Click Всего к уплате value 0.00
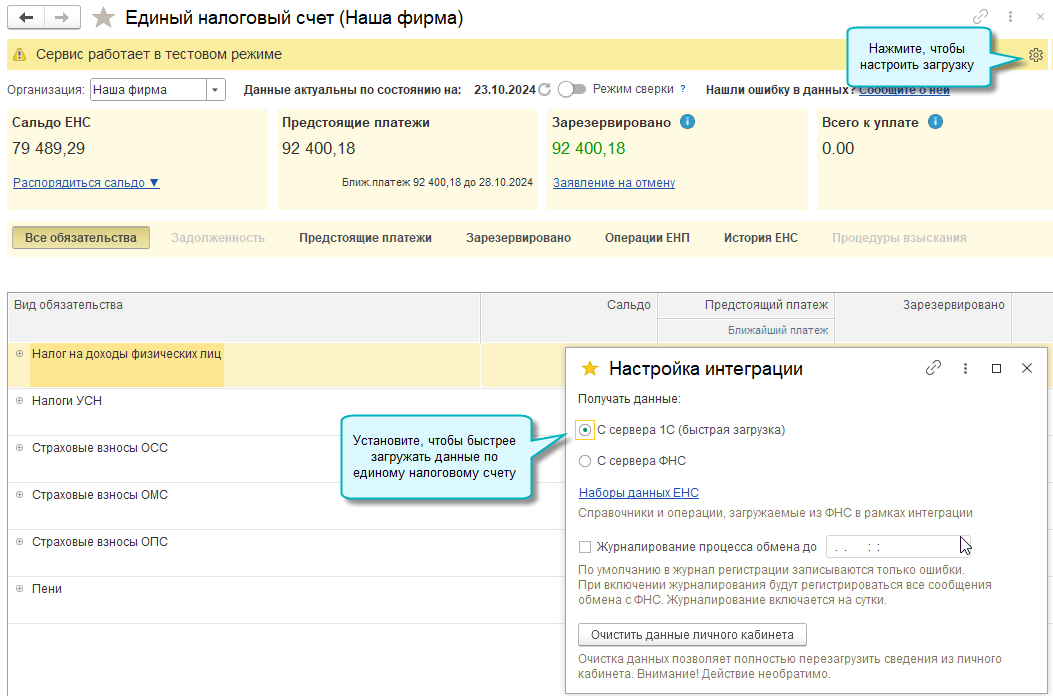1053x696 pixels. pyautogui.click(x=838, y=148)
